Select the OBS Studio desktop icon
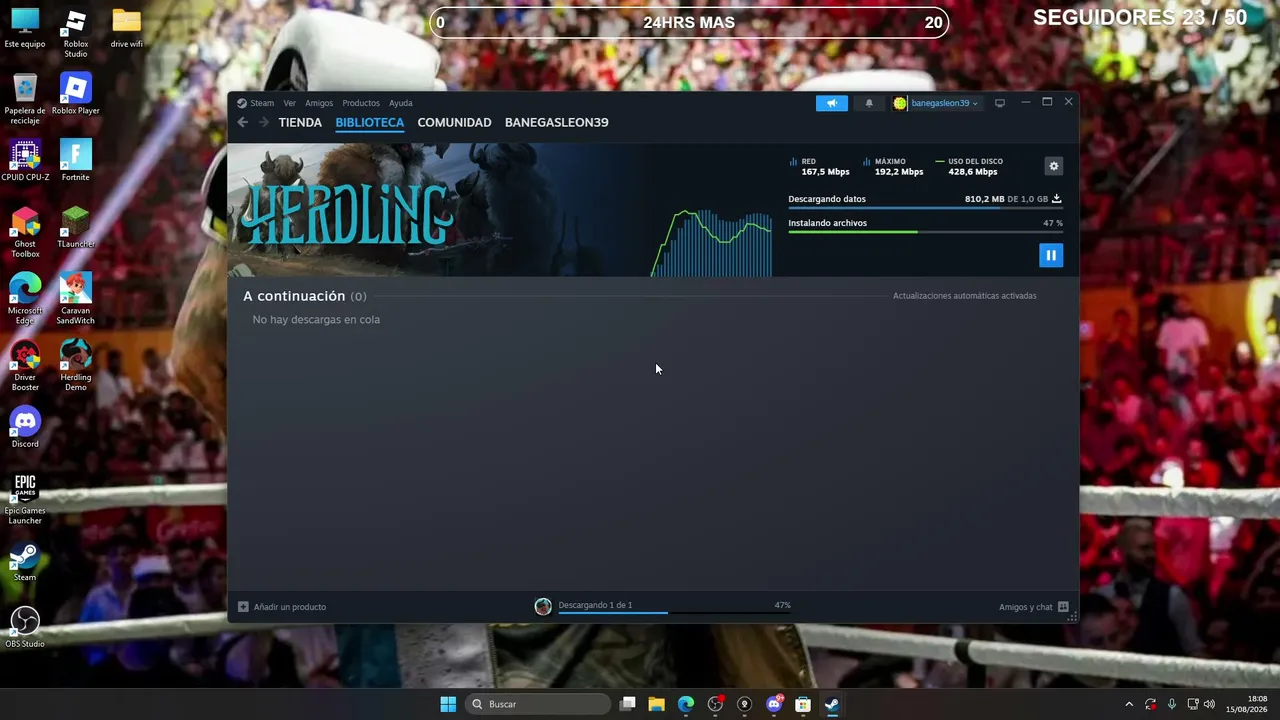The width and height of the screenshot is (1280, 720). pos(25,628)
